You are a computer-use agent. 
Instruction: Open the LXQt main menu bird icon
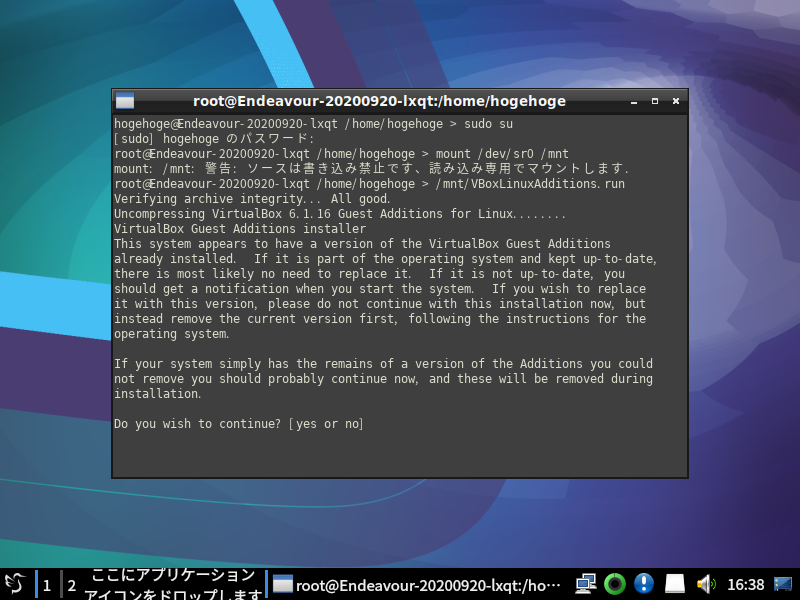(15, 584)
